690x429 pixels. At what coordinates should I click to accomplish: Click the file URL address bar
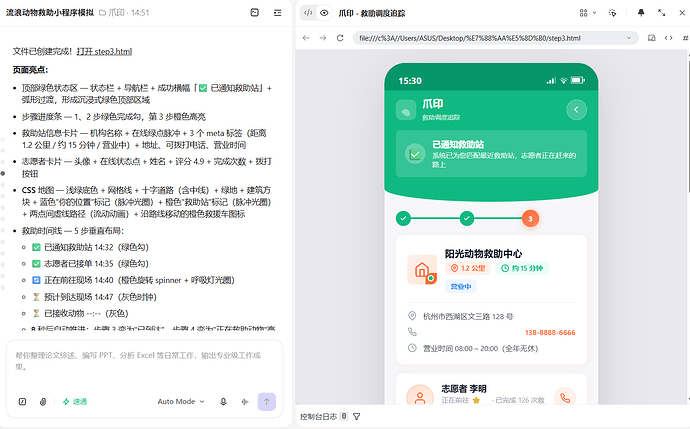coord(493,38)
